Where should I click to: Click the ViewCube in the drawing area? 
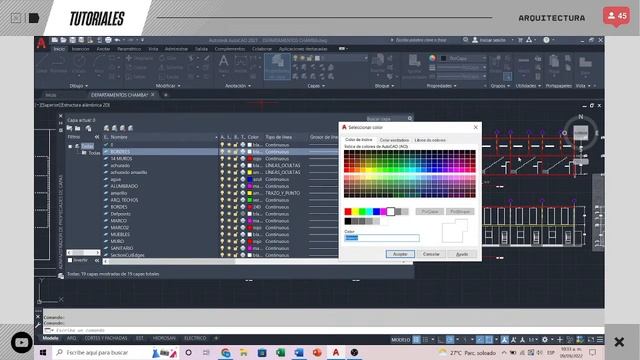click(580, 133)
